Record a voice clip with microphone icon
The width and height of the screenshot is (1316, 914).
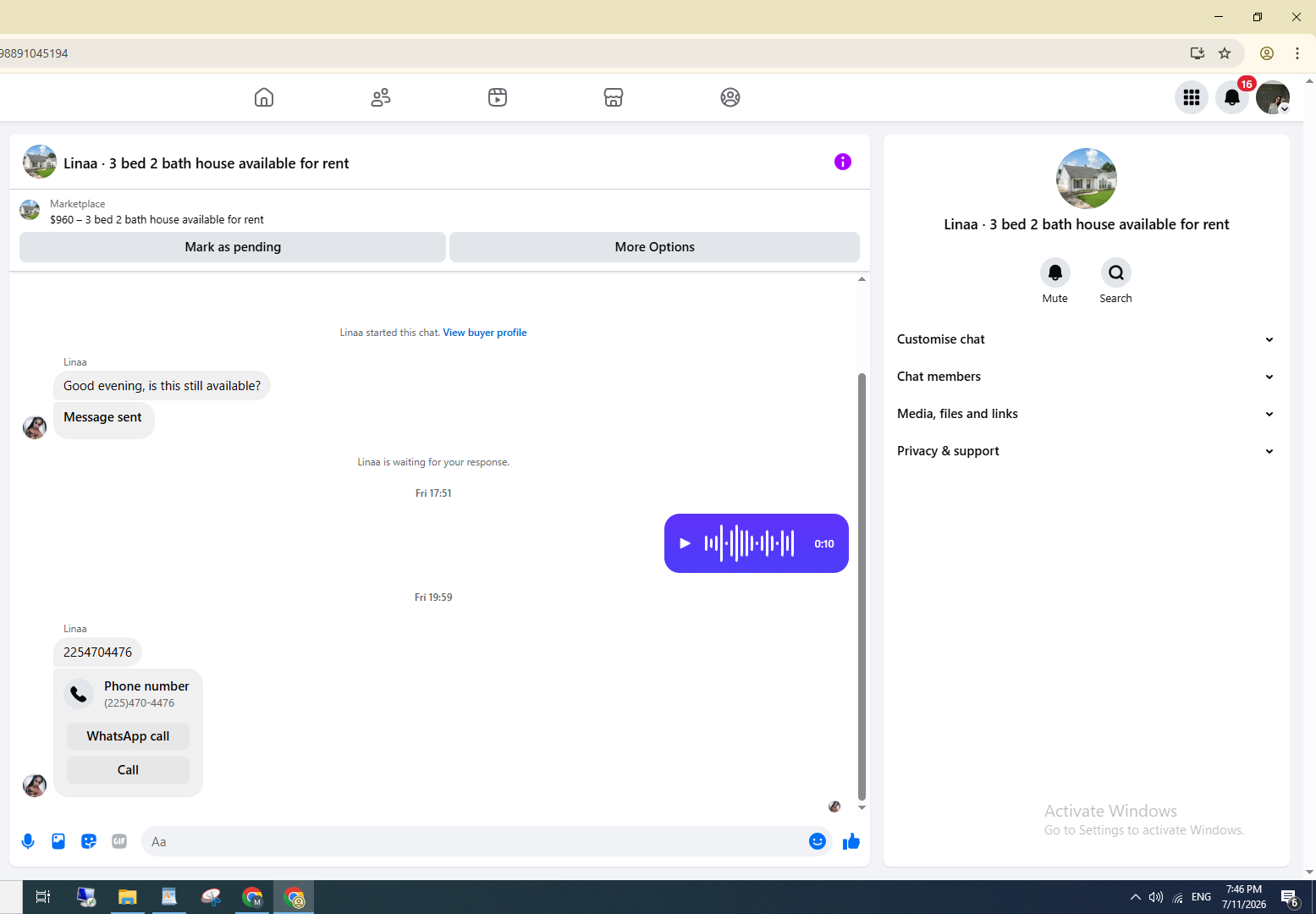[x=28, y=841]
